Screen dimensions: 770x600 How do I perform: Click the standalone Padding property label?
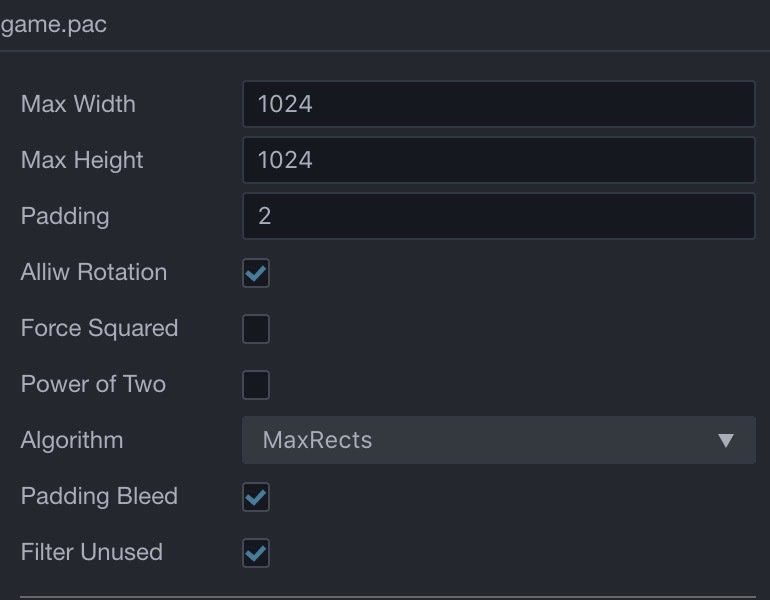[x=65, y=216]
